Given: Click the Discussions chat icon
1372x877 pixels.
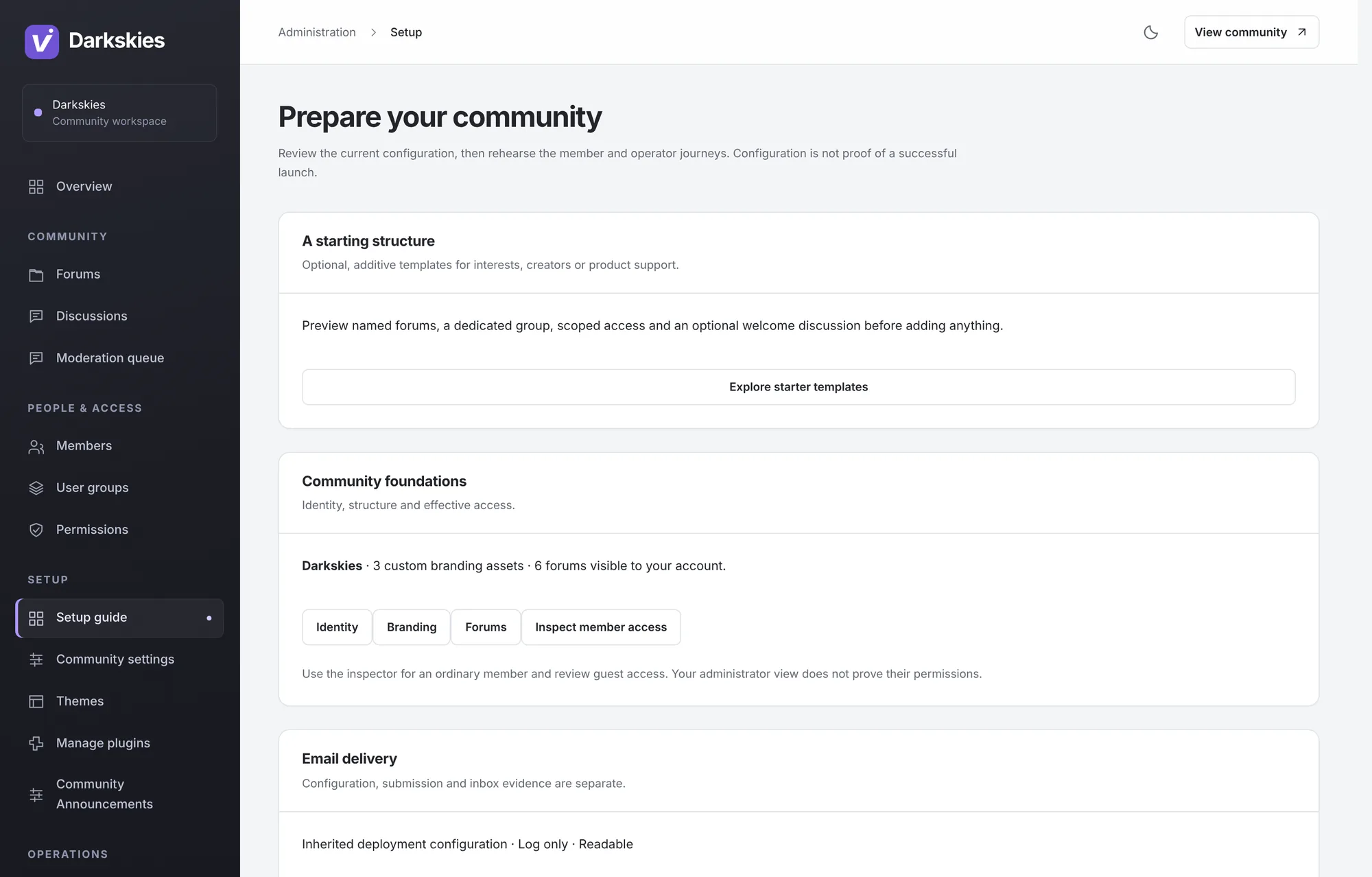Looking at the screenshot, I should [x=36, y=316].
